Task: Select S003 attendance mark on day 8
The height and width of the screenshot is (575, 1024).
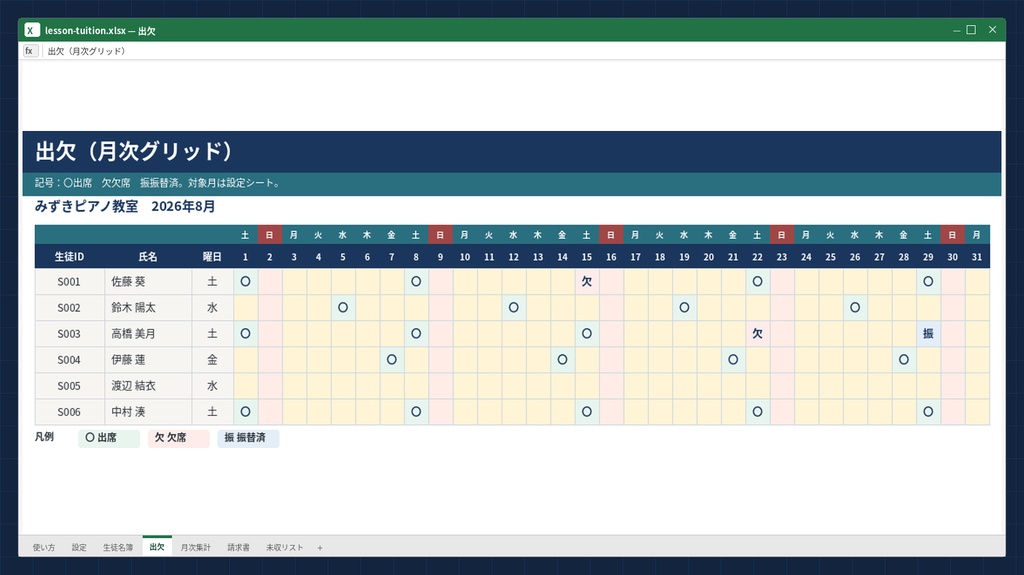Action: click(x=416, y=334)
